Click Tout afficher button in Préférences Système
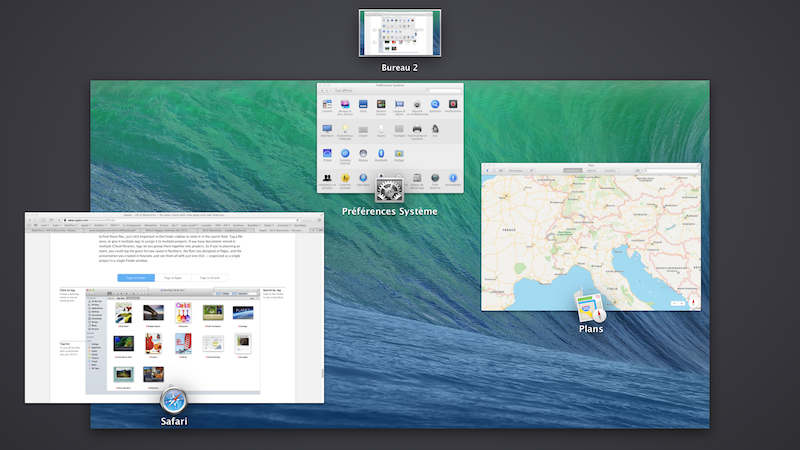Viewport: 800px width, 450px height. click(x=344, y=90)
